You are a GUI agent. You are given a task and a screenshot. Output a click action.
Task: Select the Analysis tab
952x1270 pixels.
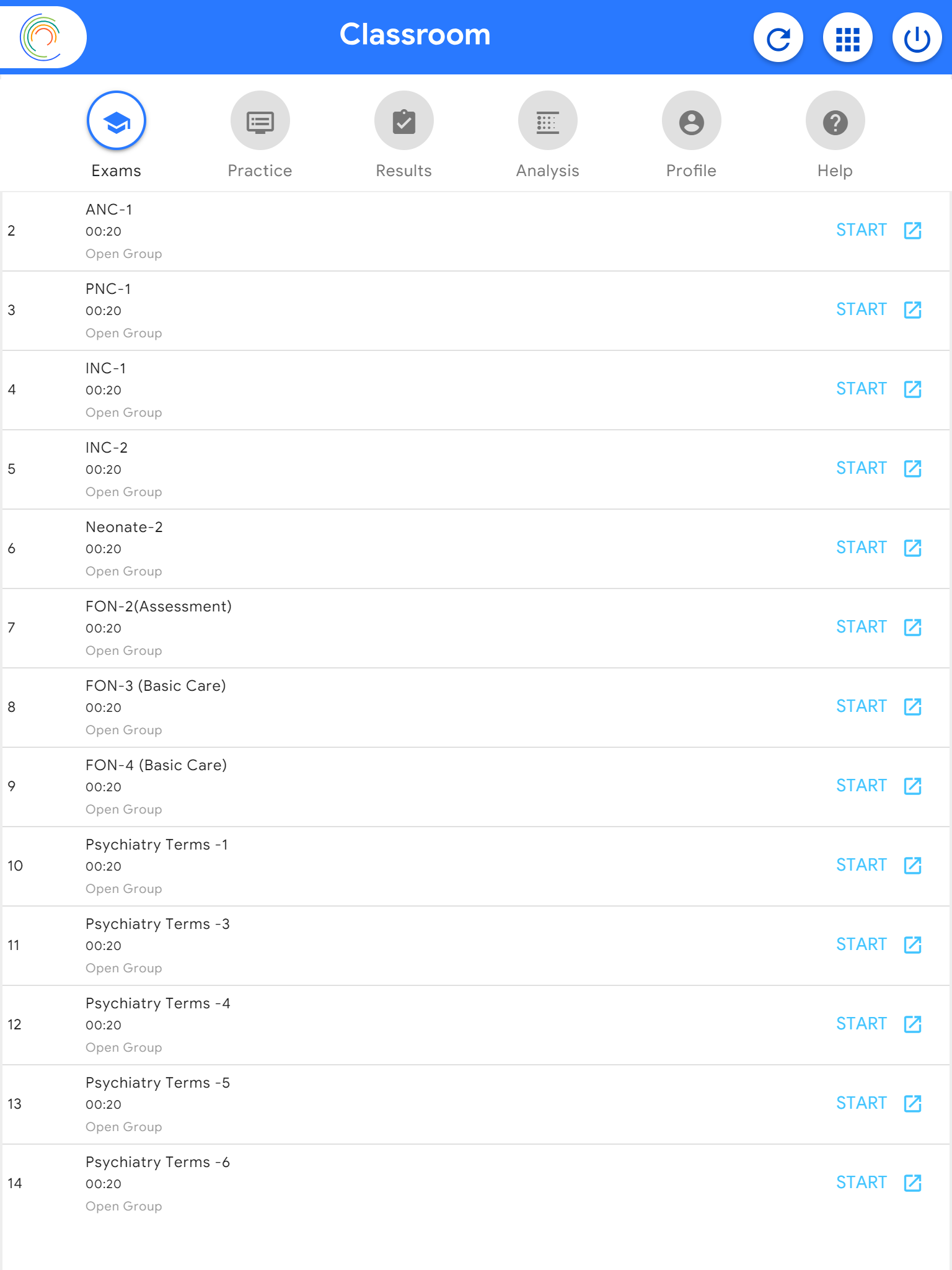tap(548, 122)
